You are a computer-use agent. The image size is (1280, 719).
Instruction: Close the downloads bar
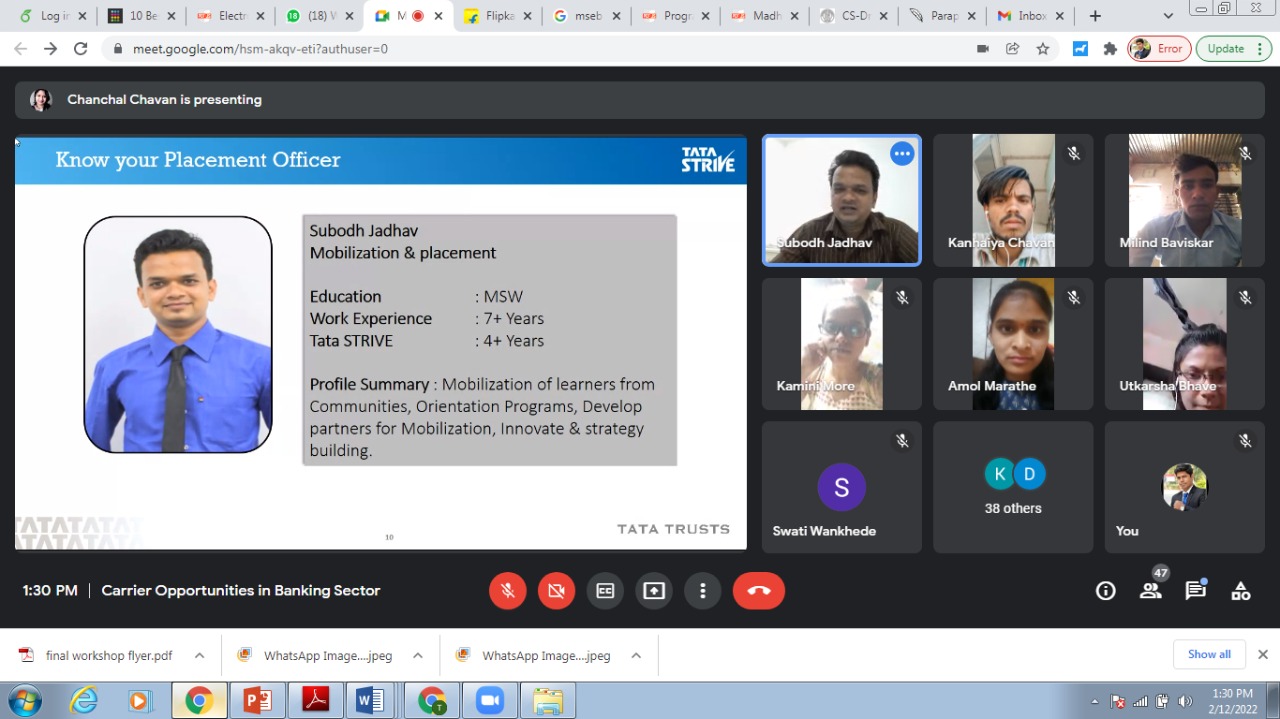click(1263, 655)
